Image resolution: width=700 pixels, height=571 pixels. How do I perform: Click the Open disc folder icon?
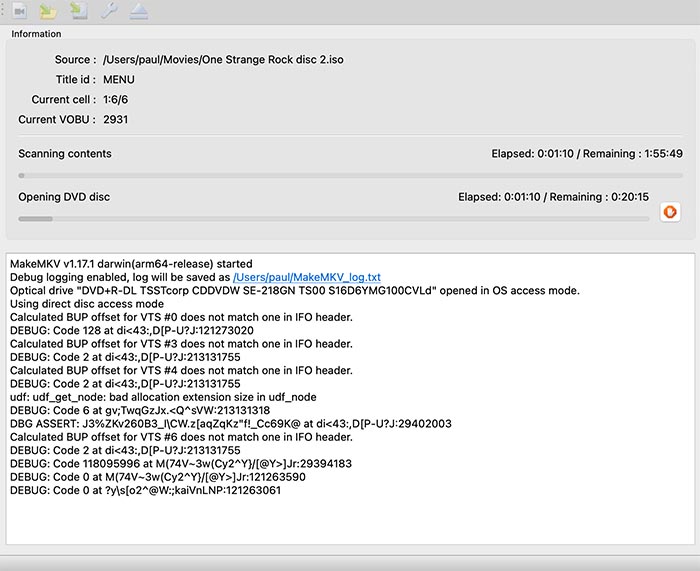(48, 11)
